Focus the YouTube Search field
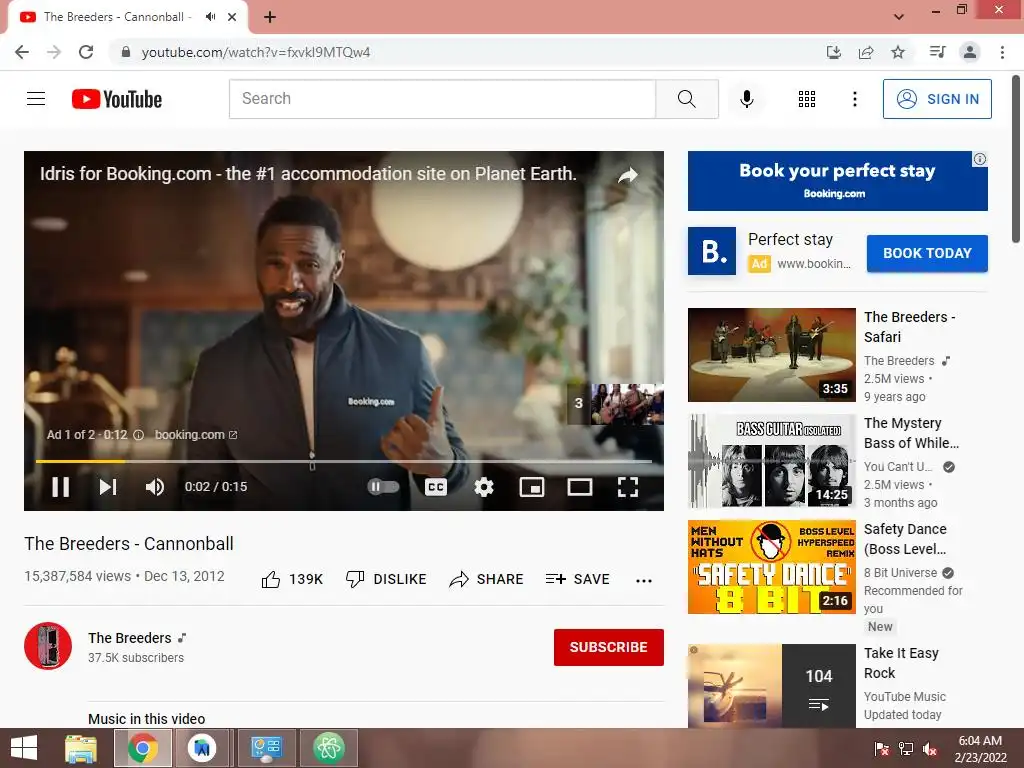The image size is (1024, 768). tap(442, 99)
